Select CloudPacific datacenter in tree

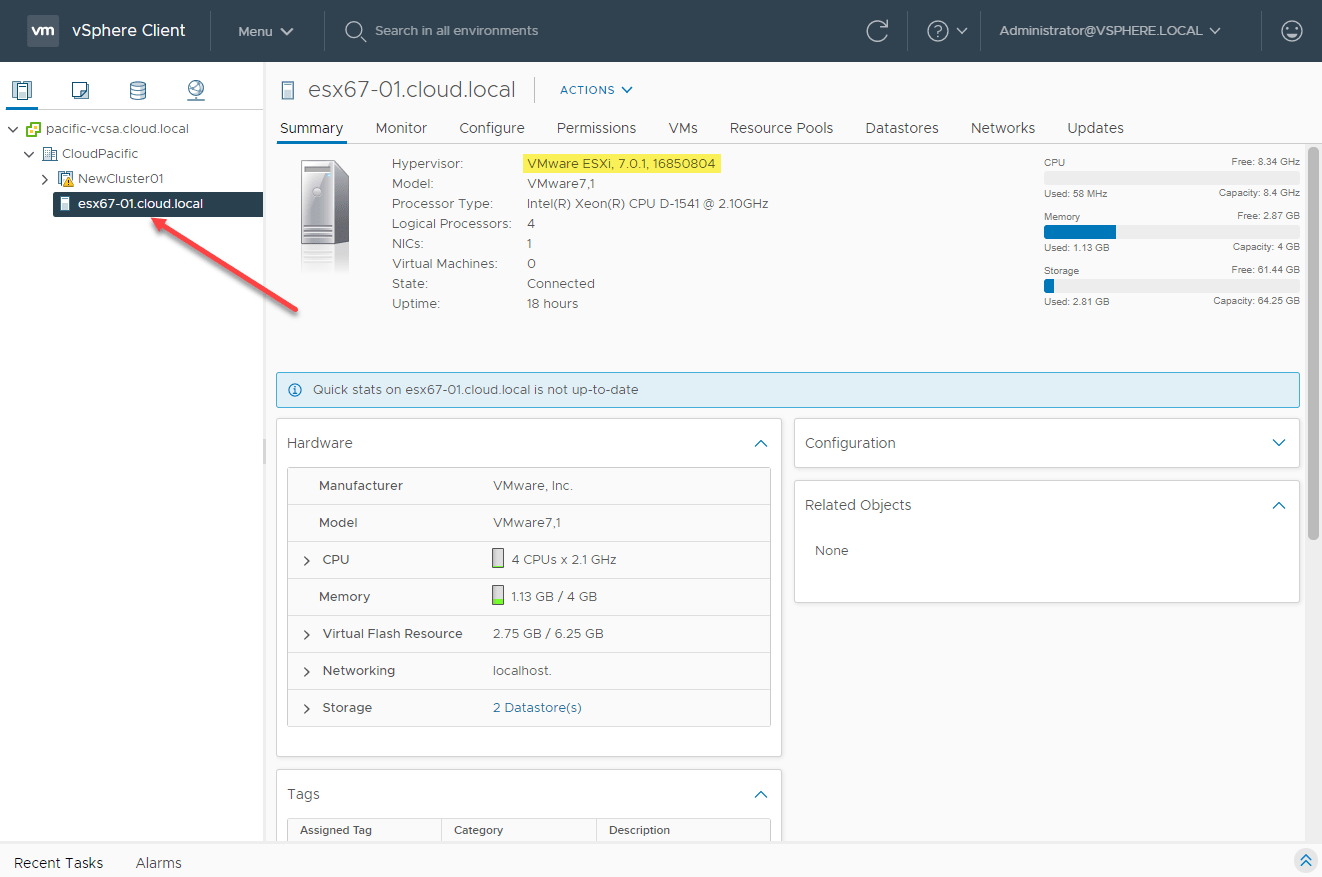click(100, 154)
